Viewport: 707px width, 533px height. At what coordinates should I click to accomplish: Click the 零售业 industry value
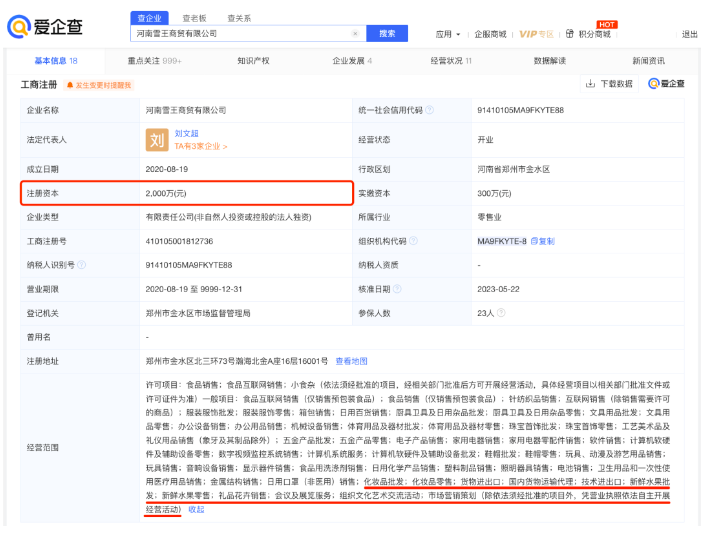489,217
